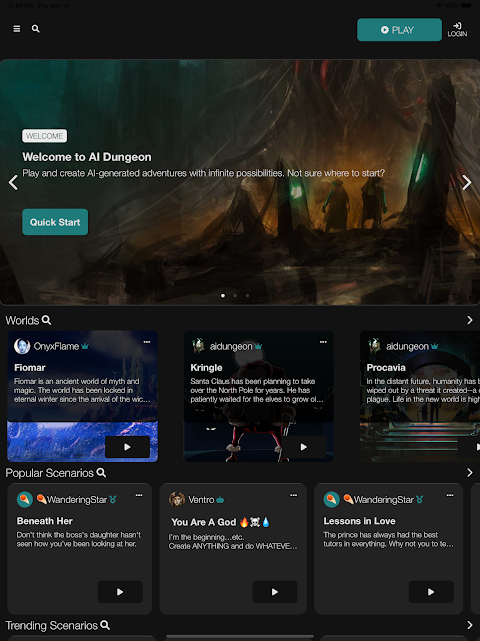The width and height of the screenshot is (480, 641).
Task: Open the Login icon
Action: (x=457, y=29)
